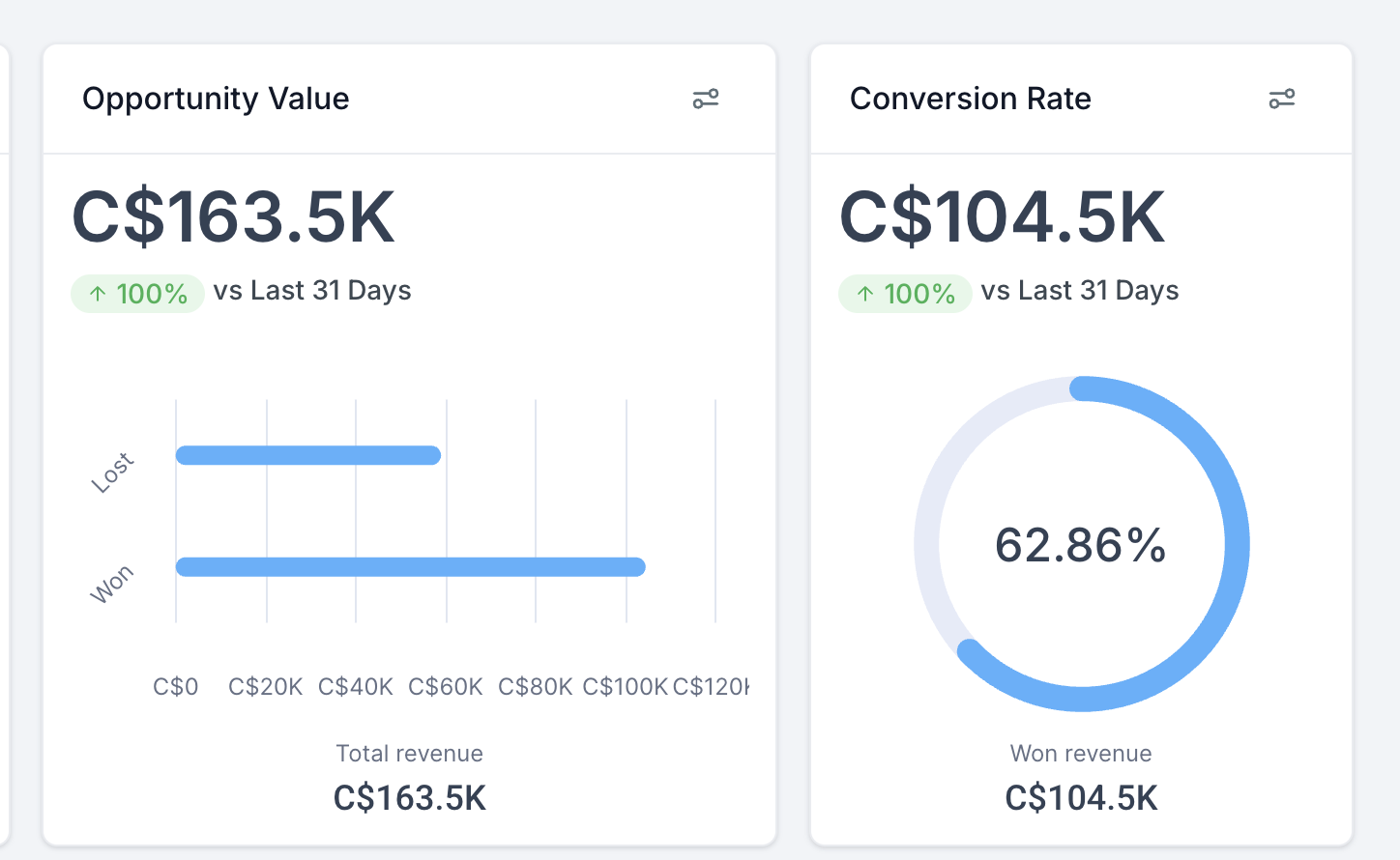Click the Won bar progress indicator
Image resolution: width=1400 pixels, height=860 pixels.
click(409, 566)
